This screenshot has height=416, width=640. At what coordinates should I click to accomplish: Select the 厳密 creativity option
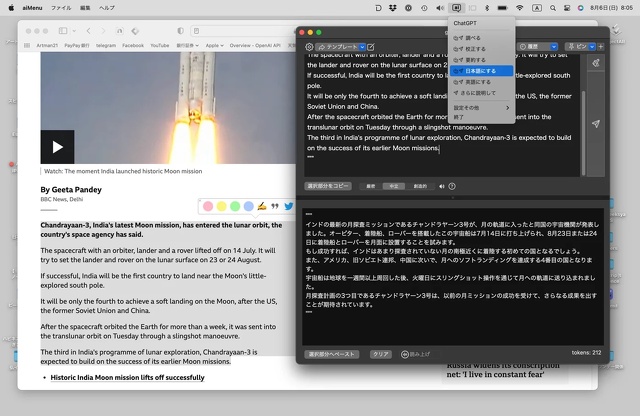(x=370, y=186)
